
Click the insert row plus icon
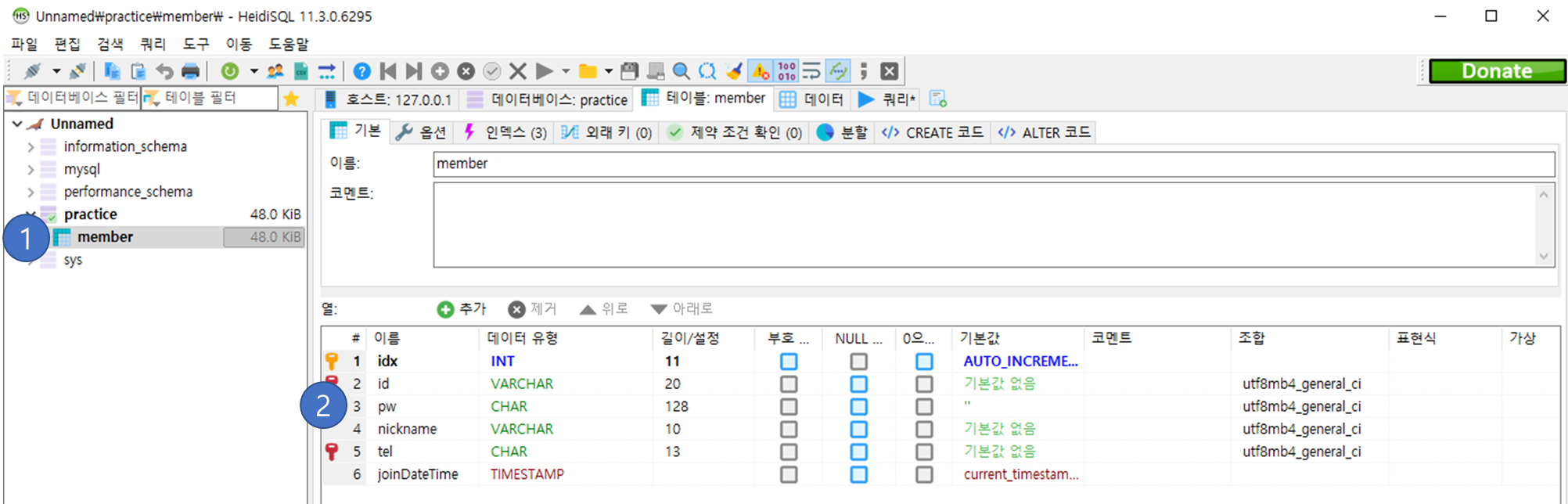[x=440, y=71]
